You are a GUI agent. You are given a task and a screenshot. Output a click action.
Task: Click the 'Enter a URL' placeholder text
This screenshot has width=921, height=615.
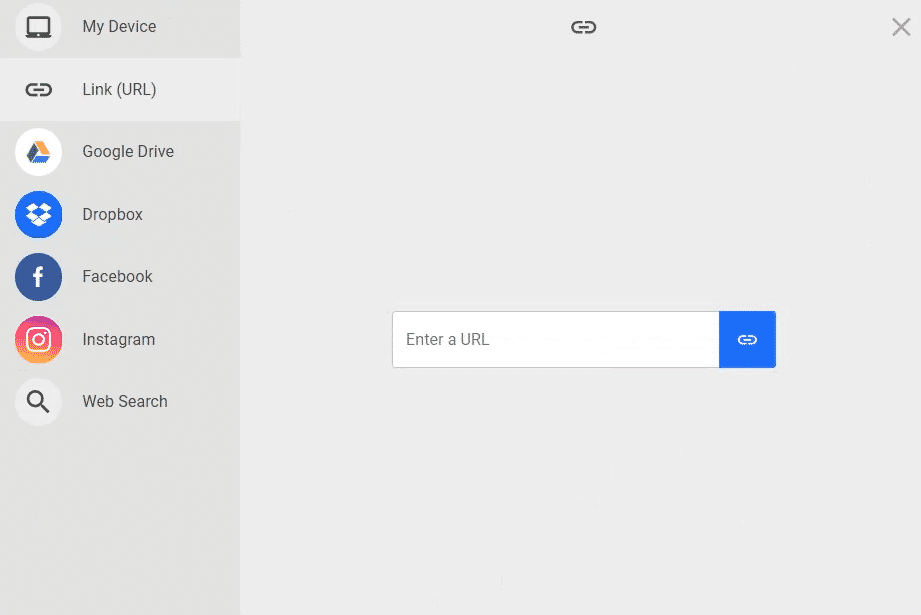pos(448,340)
